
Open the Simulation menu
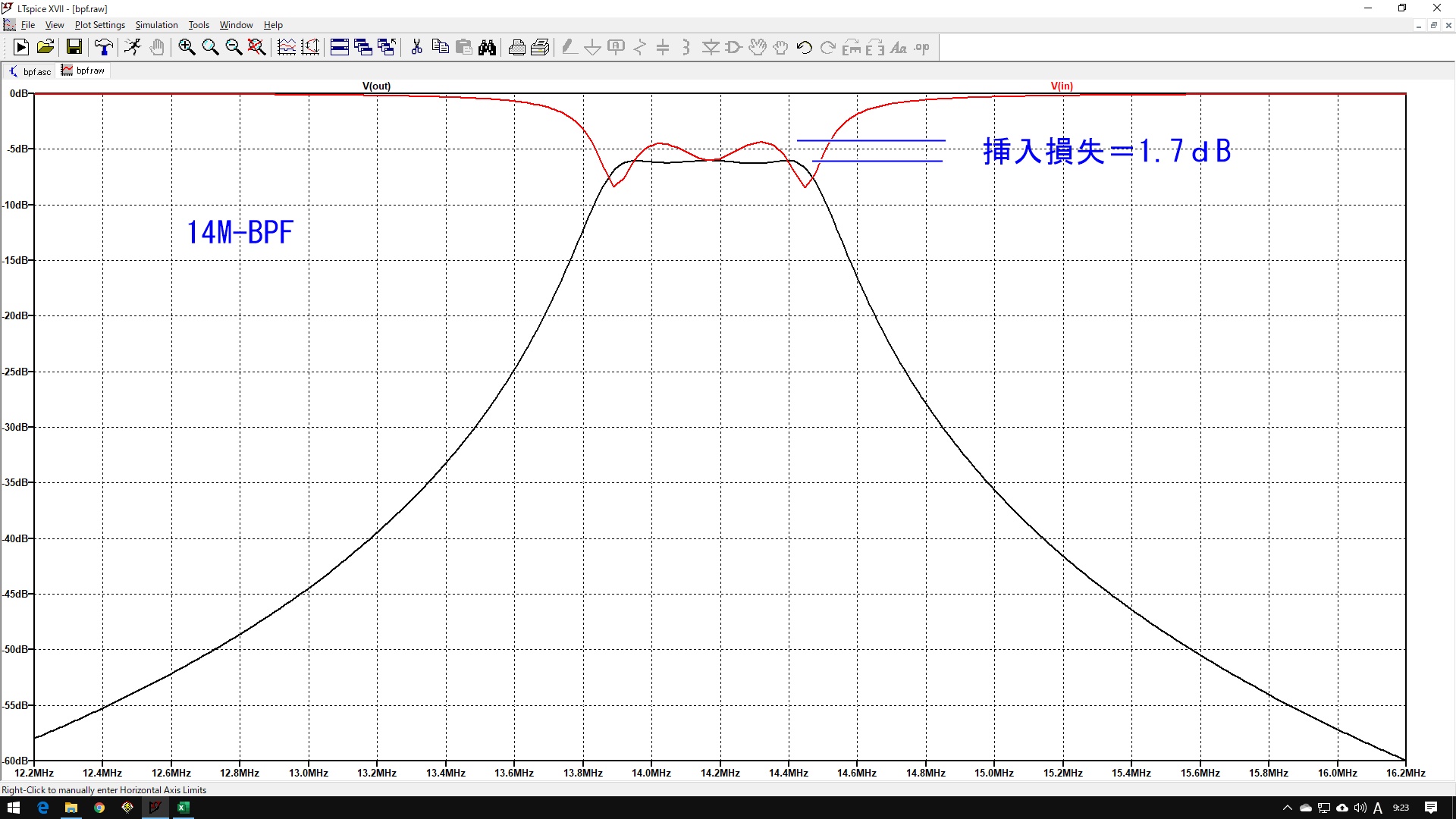pos(156,25)
